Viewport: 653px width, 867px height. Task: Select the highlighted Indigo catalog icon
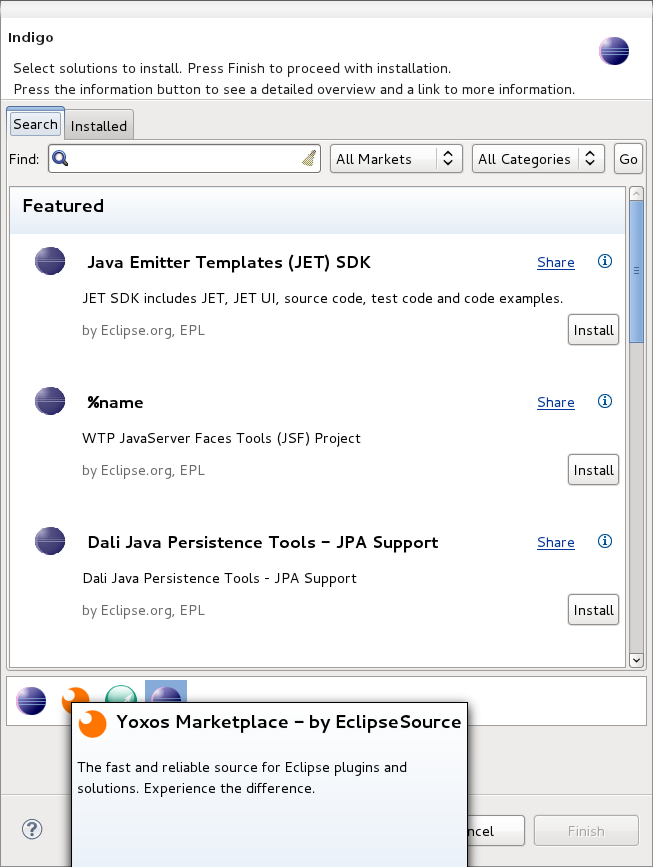[x=166, y=692]
